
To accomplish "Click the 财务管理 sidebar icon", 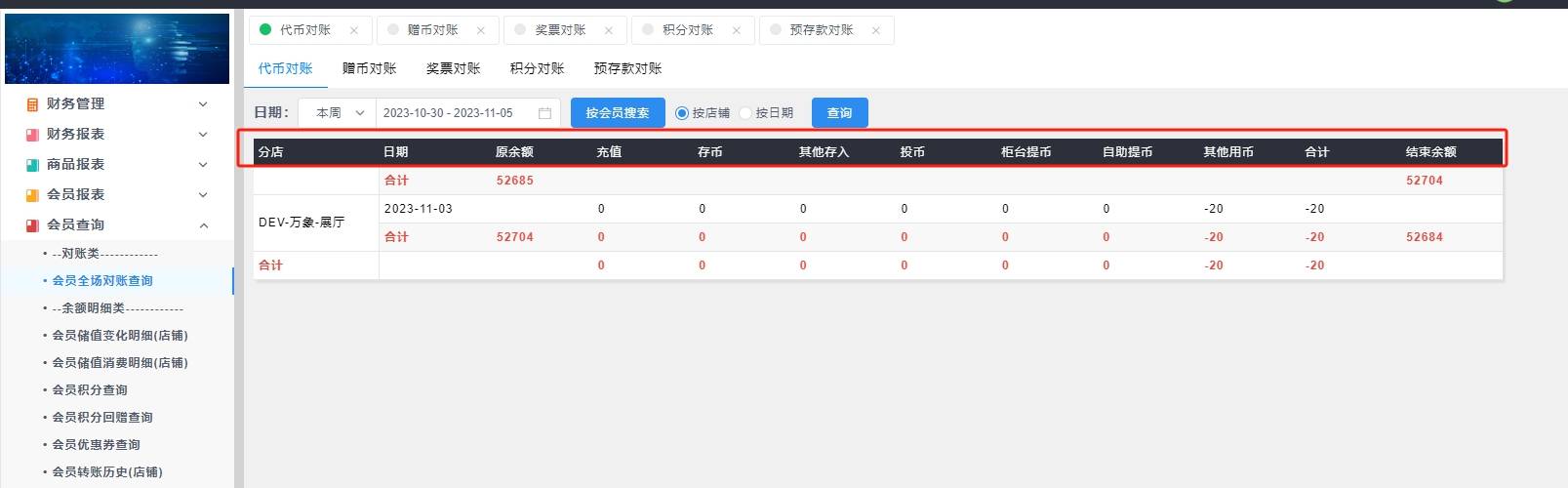I will point(32,104).
